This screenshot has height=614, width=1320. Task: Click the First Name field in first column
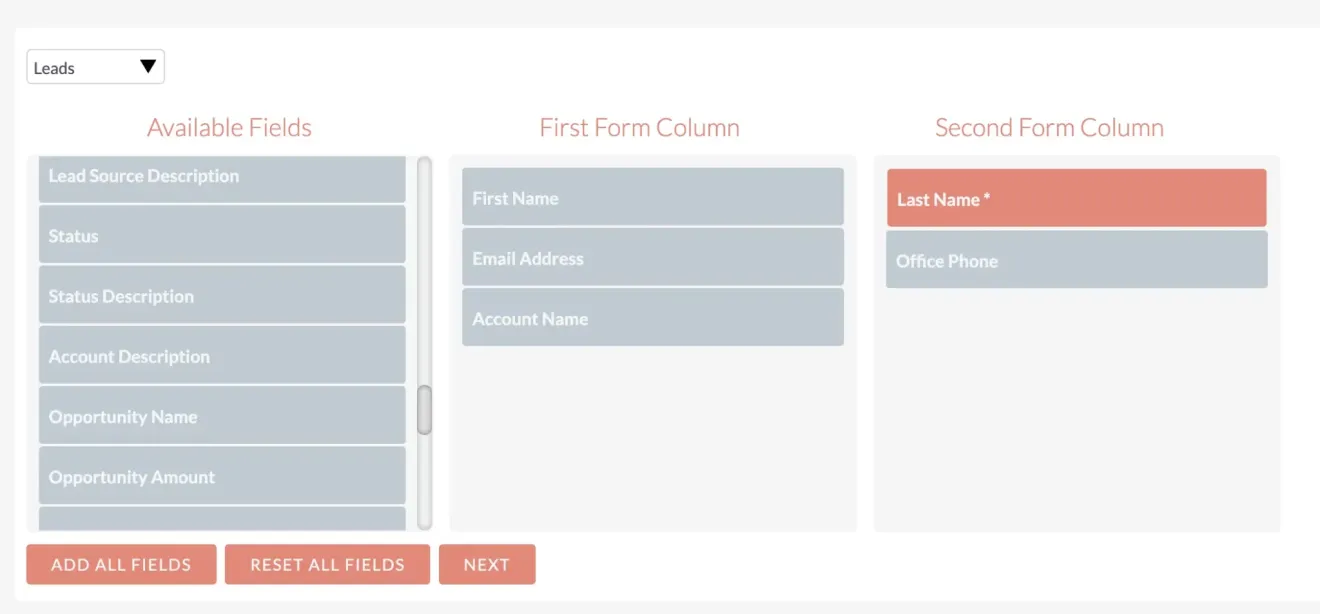(653, 197)
